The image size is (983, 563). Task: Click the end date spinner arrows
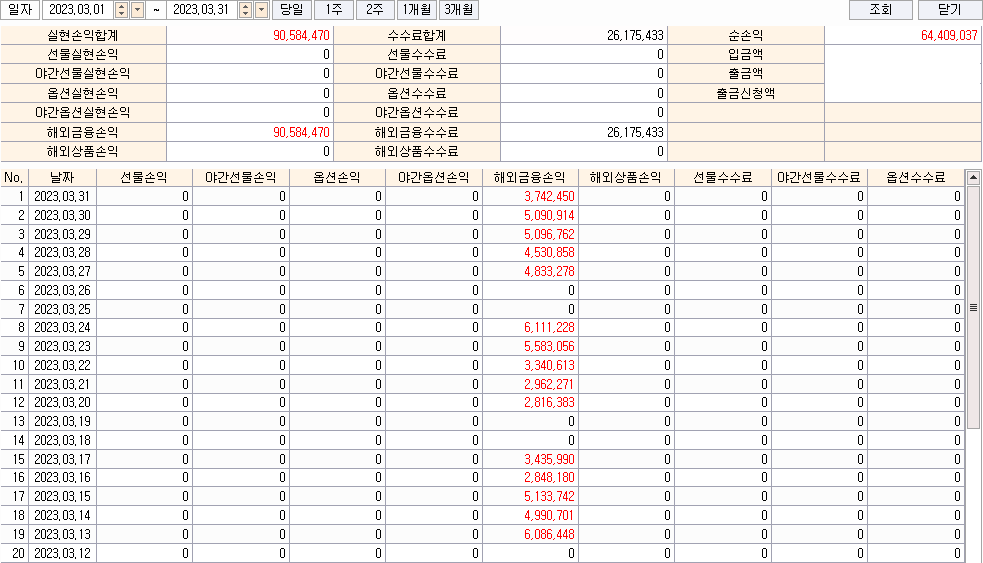click(246, 10)
